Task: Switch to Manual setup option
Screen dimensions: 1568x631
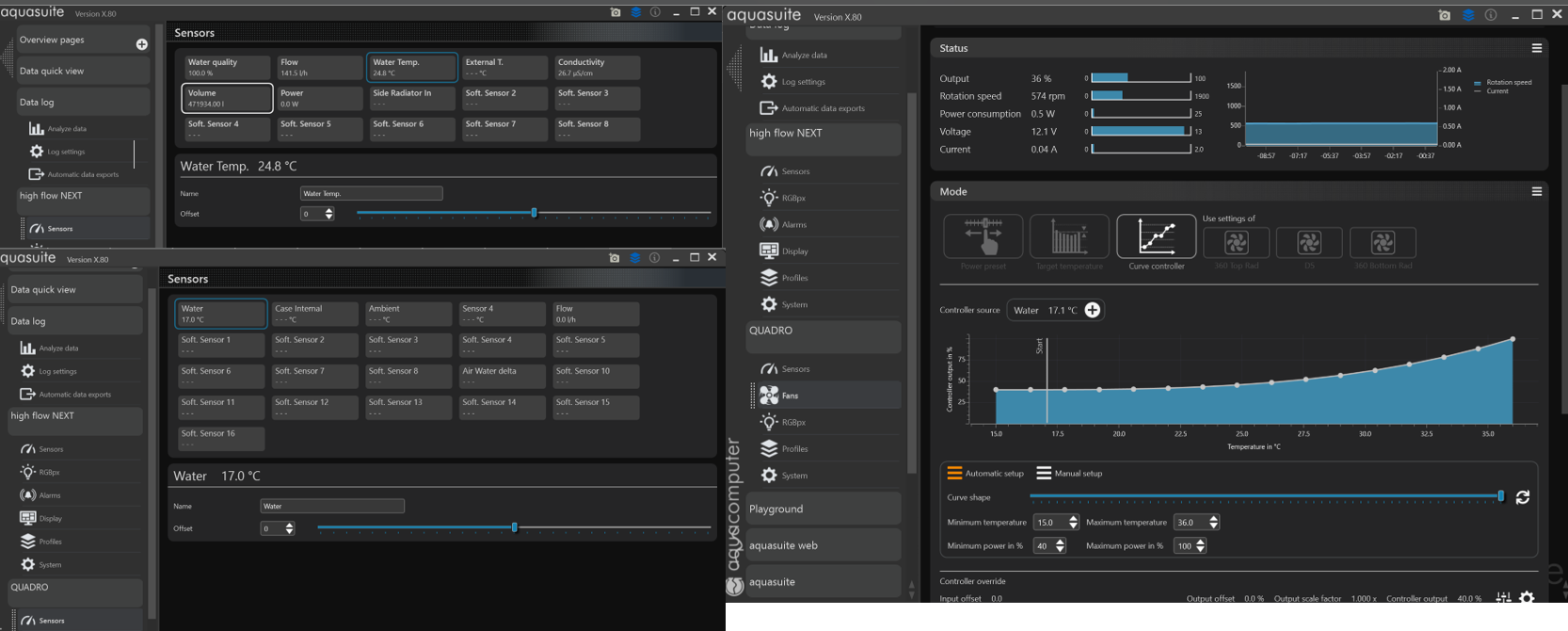Action: coord(1069,473)
